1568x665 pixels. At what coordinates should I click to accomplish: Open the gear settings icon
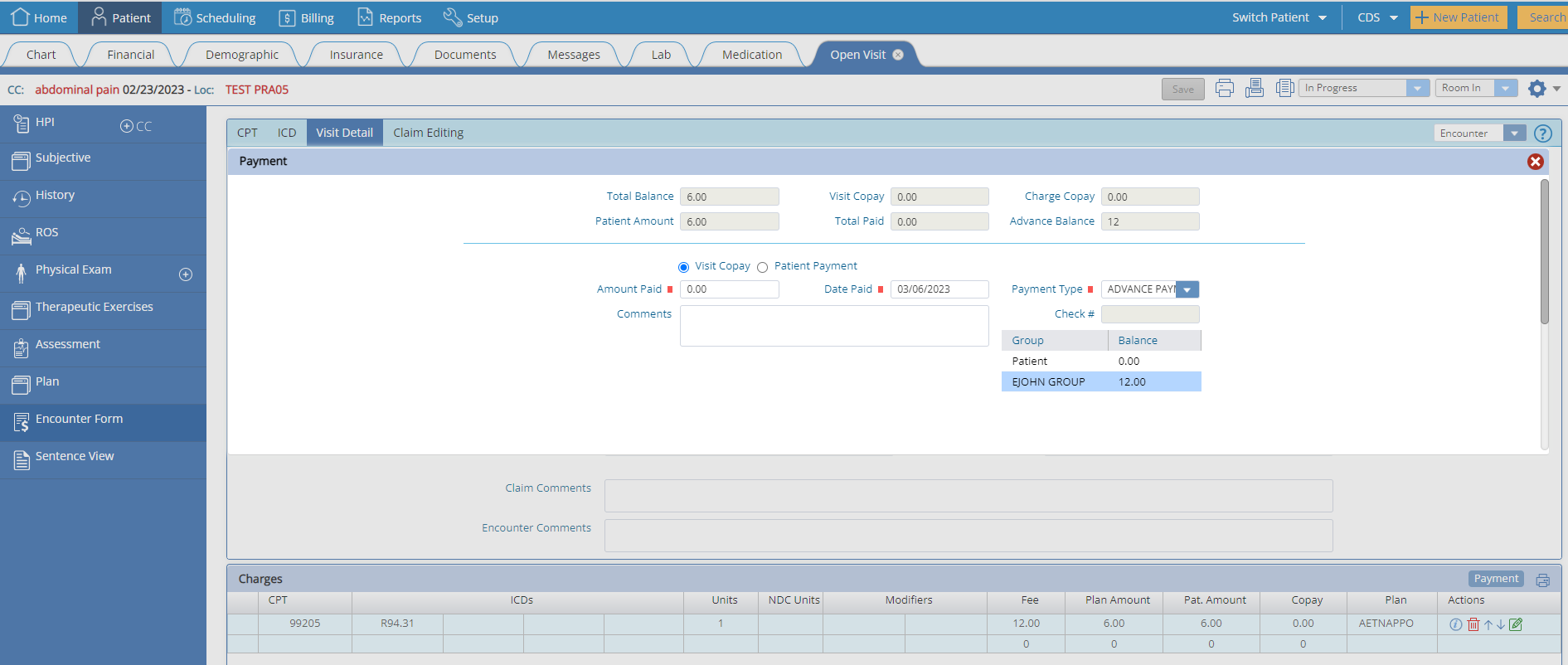pyautogui.click(x=1536, y=89)
